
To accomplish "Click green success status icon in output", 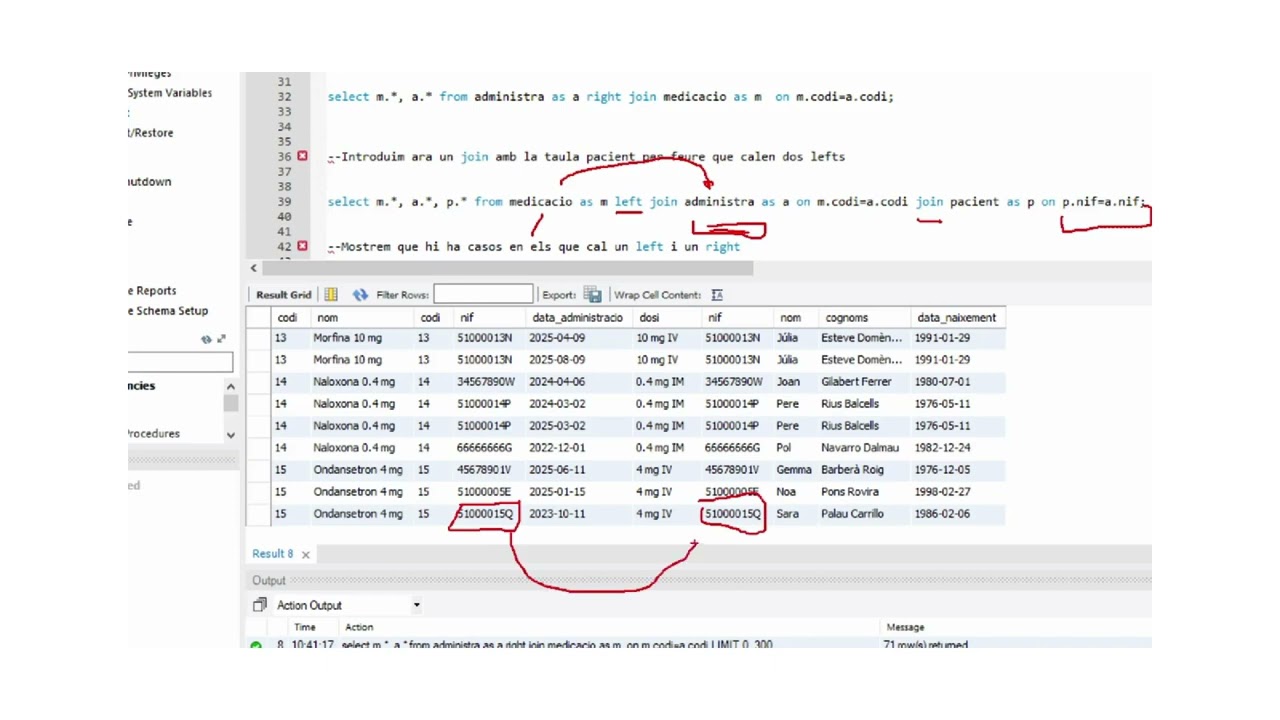I will pyautogui.click(x=256, y=645).
